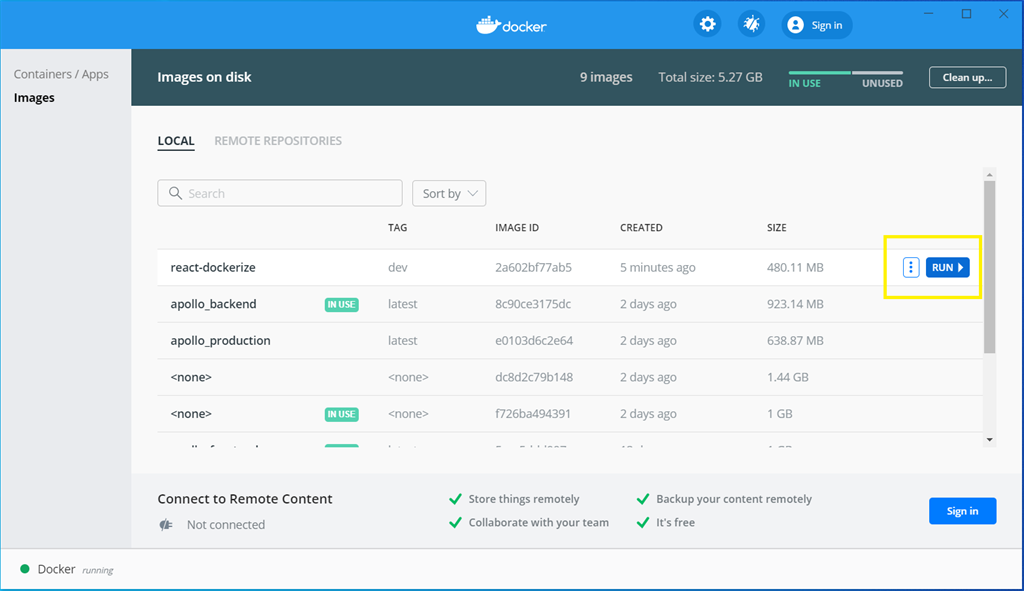Open the troubleshoot bug icon
The width and height of the screenshot is (1024, 591).
(751, 23)
